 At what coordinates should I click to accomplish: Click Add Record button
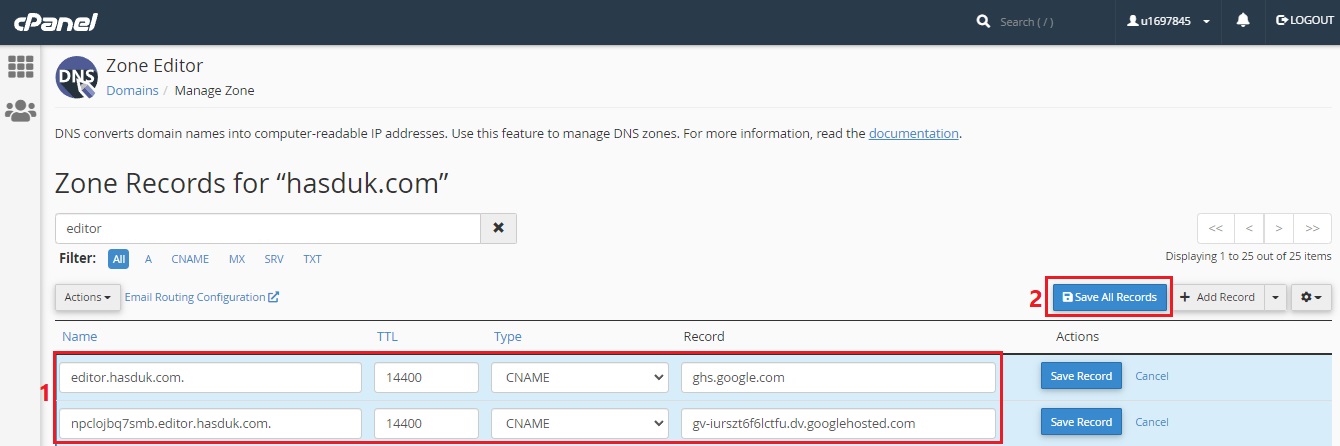pyautogui.click(x=1217, y=297)
